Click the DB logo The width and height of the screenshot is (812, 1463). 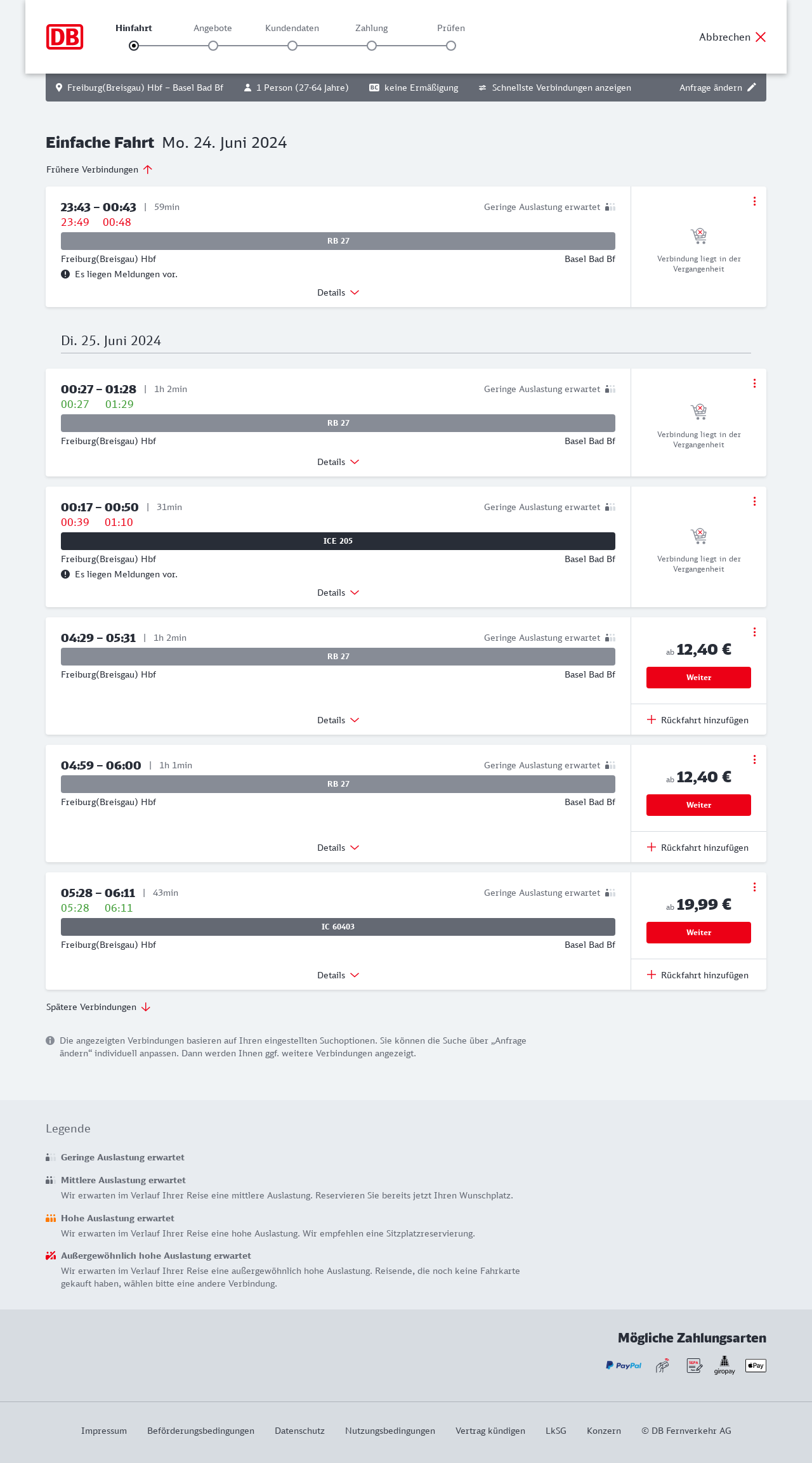point(65,37)
